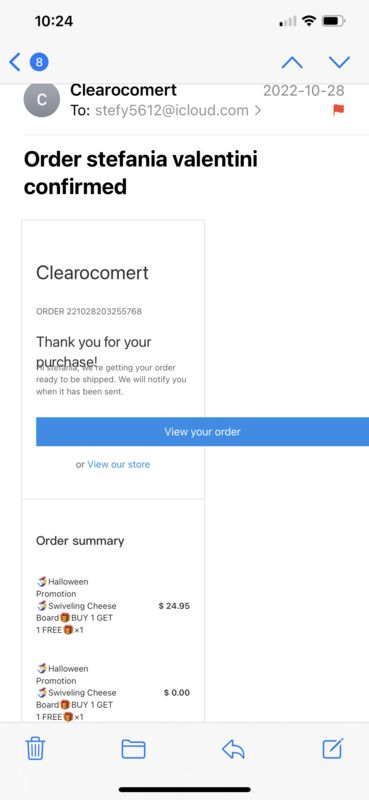
Task: Tap the battery icon in status bar
Action: pos(334,21)
